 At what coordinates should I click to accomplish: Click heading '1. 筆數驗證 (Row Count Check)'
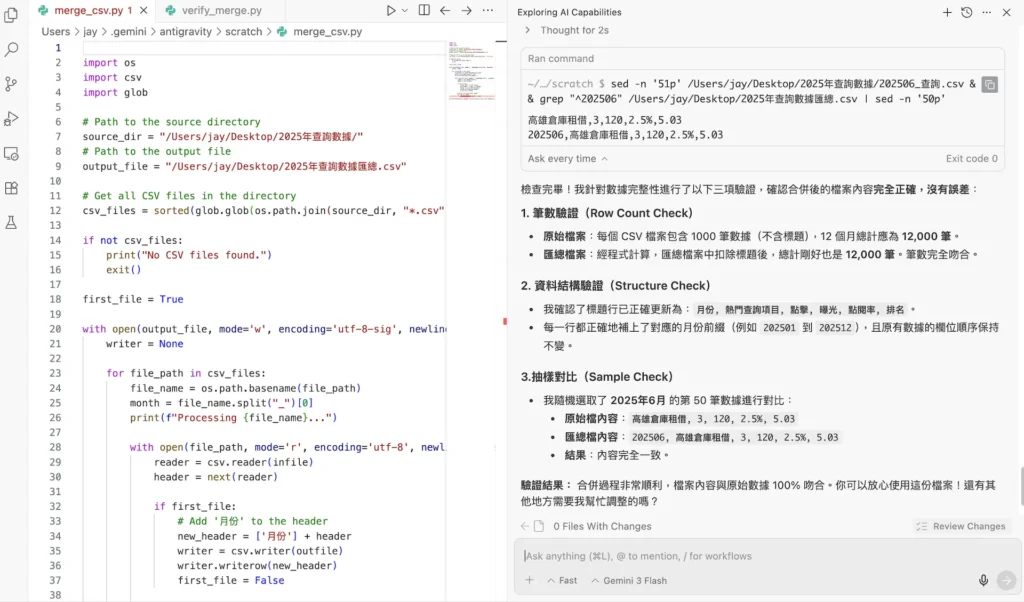coord(607,213)
